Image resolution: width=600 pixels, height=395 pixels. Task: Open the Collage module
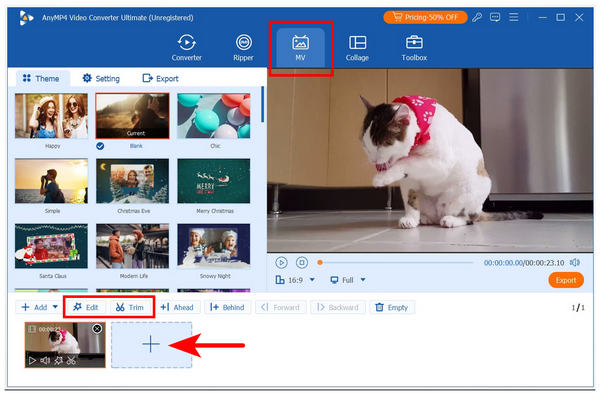pos(357,47)
